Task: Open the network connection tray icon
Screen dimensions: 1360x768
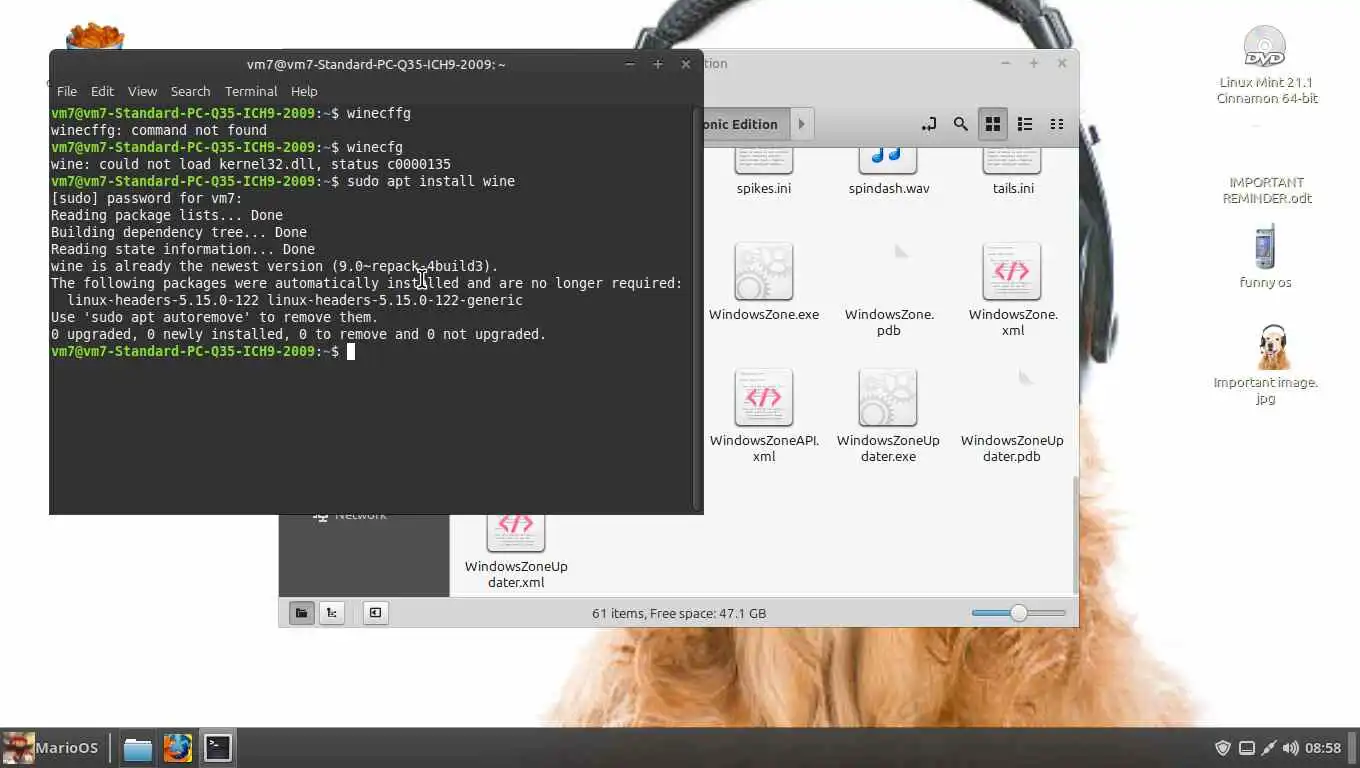Action: (1269, 748)
